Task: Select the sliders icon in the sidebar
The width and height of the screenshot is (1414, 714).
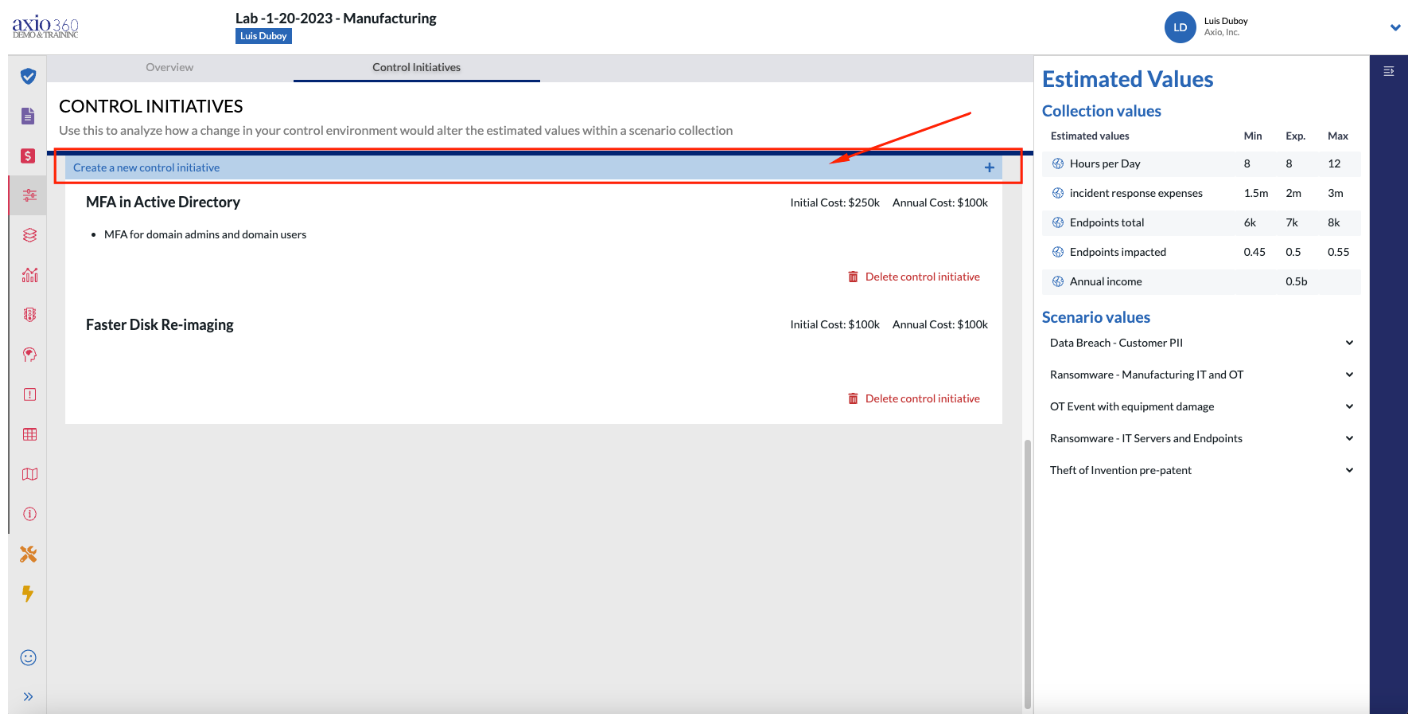Action: click(29, 195)
